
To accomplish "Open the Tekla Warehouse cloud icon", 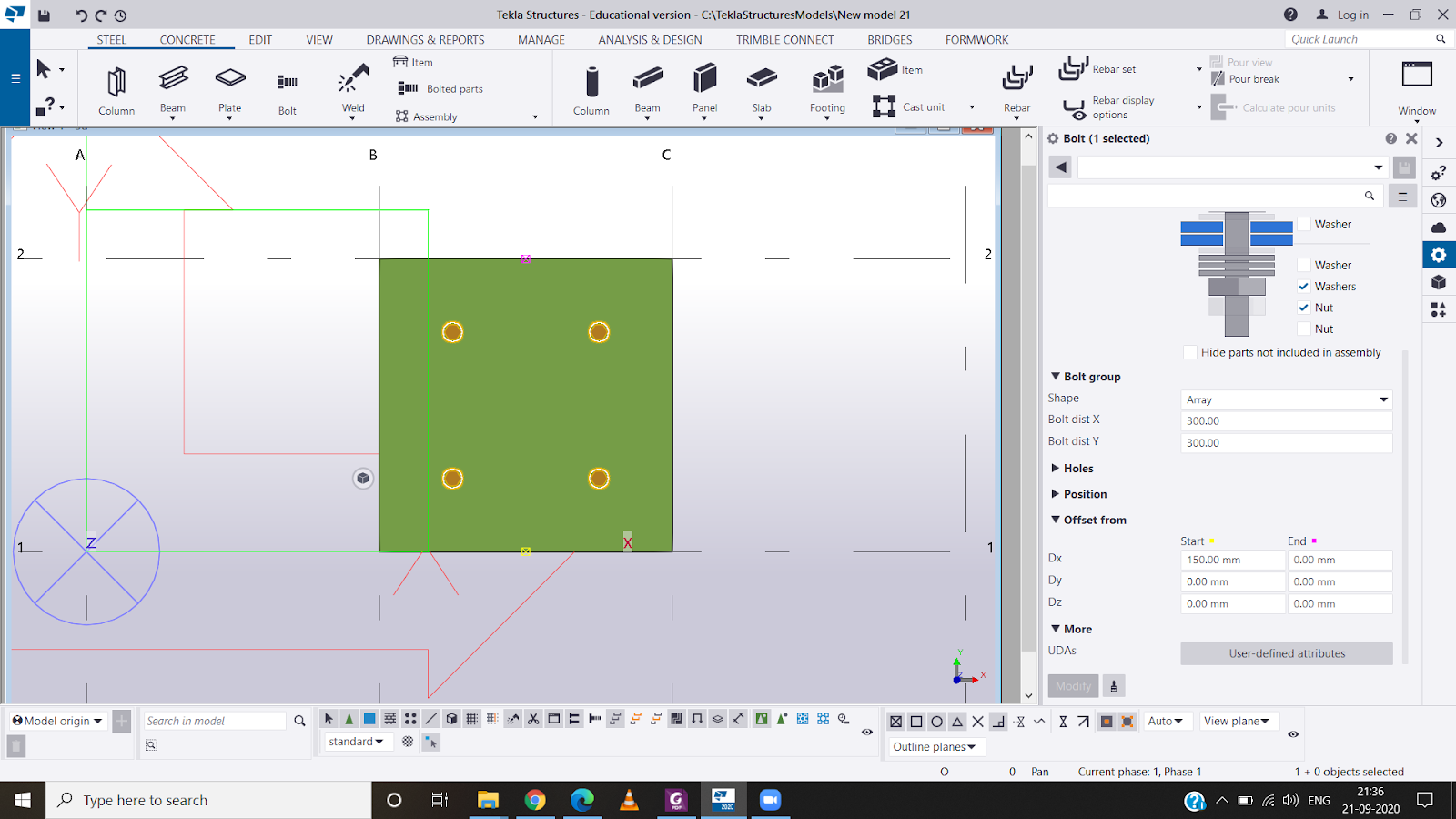I will [1439, 227].
